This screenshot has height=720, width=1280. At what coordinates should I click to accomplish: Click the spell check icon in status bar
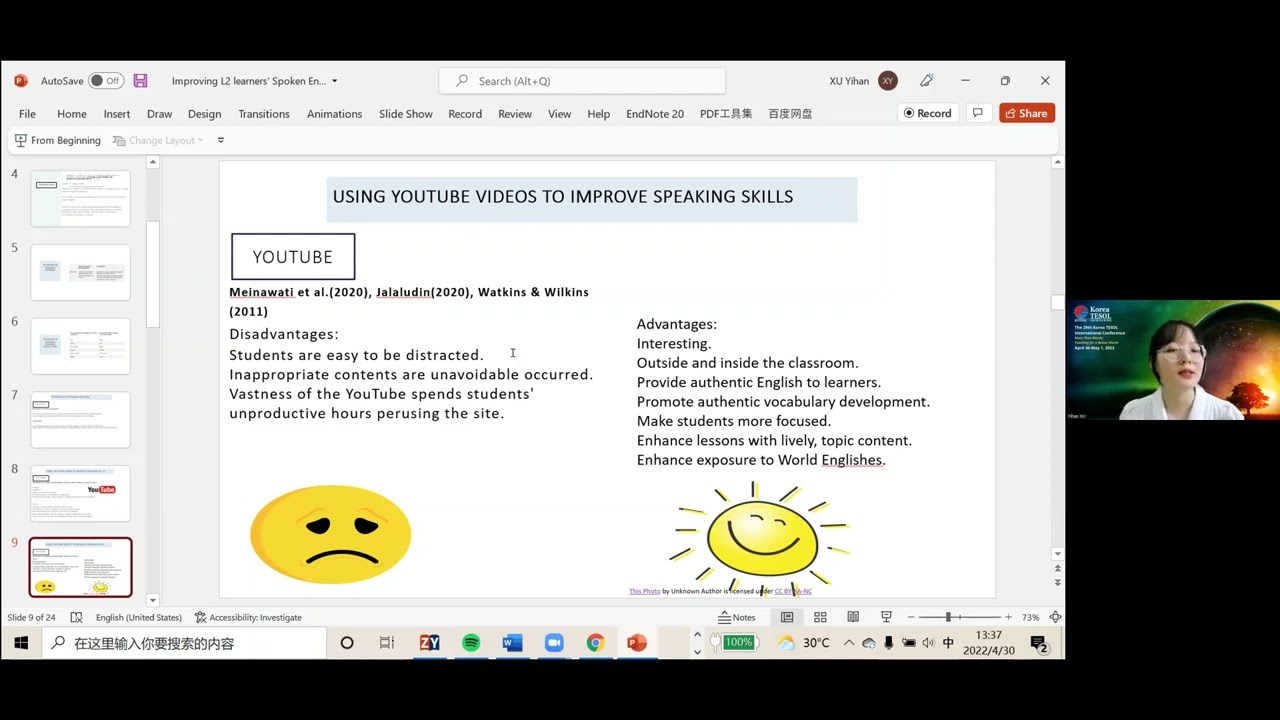(x=76, y=617)
